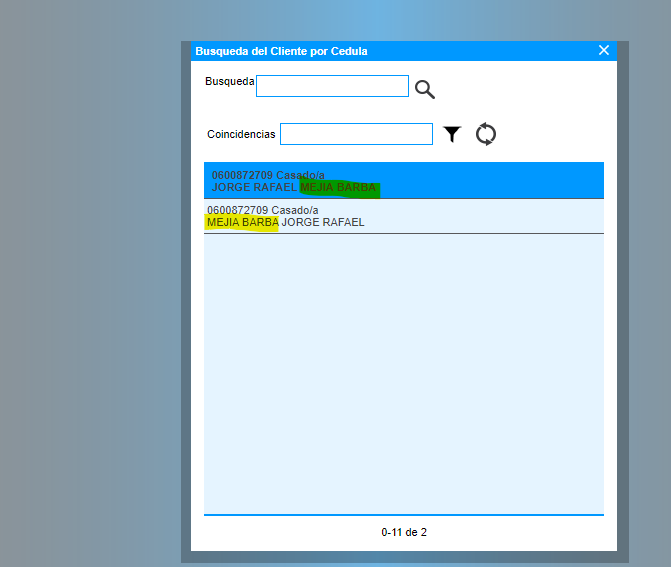Click Casado/a in the second result row

point(295,210)
